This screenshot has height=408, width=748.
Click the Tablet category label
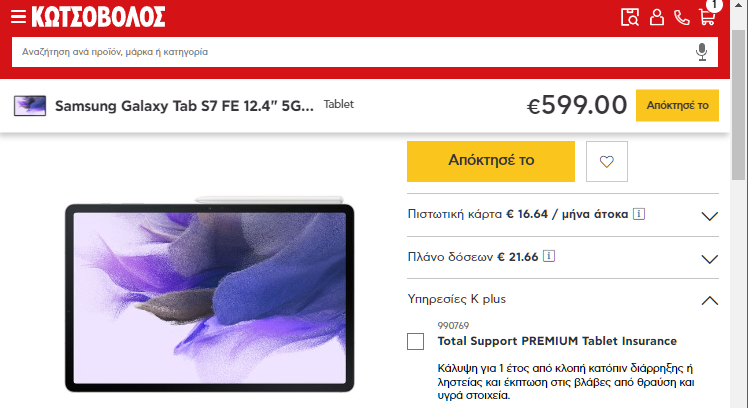pos(339,105)
